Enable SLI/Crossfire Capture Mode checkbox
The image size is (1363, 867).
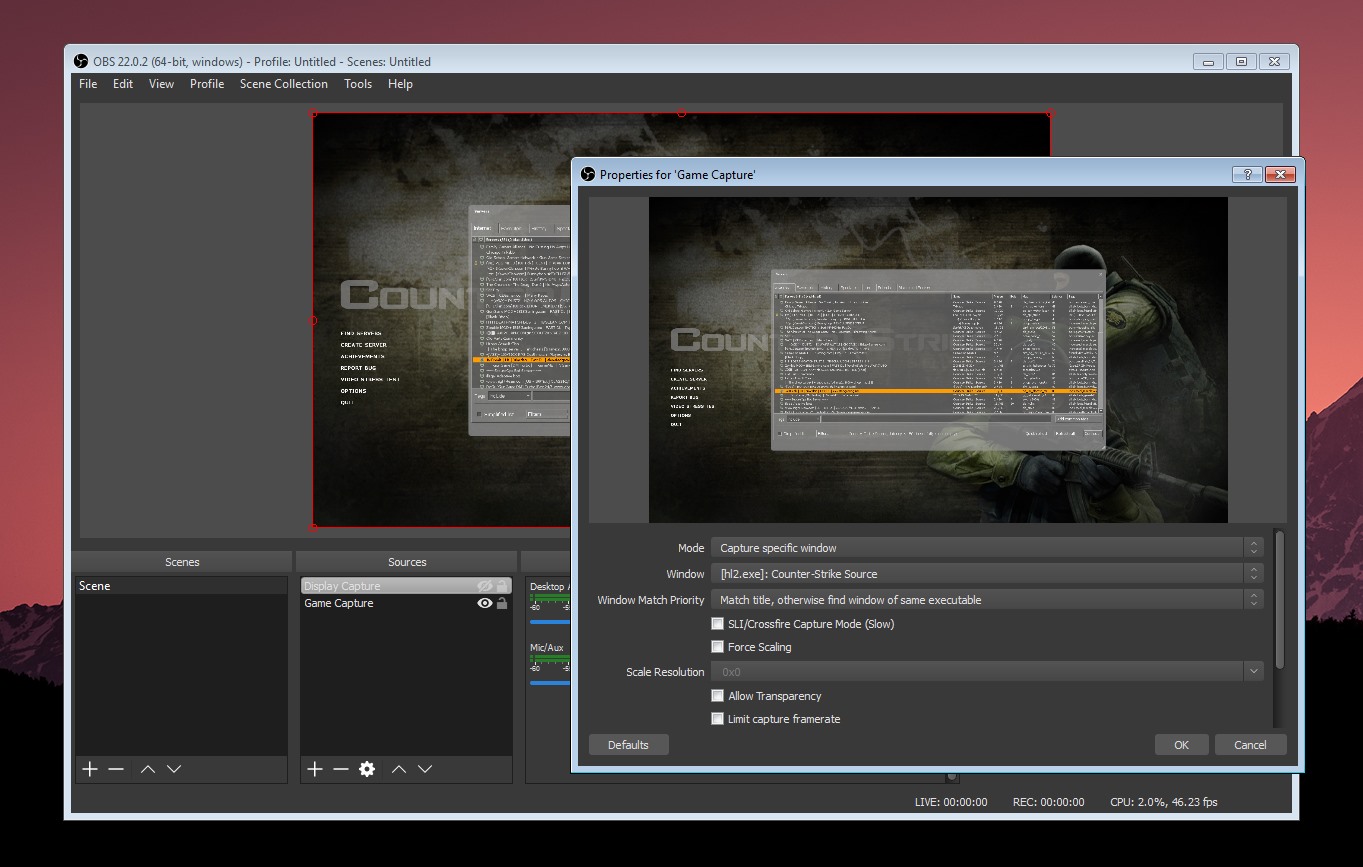pos(717,624)
